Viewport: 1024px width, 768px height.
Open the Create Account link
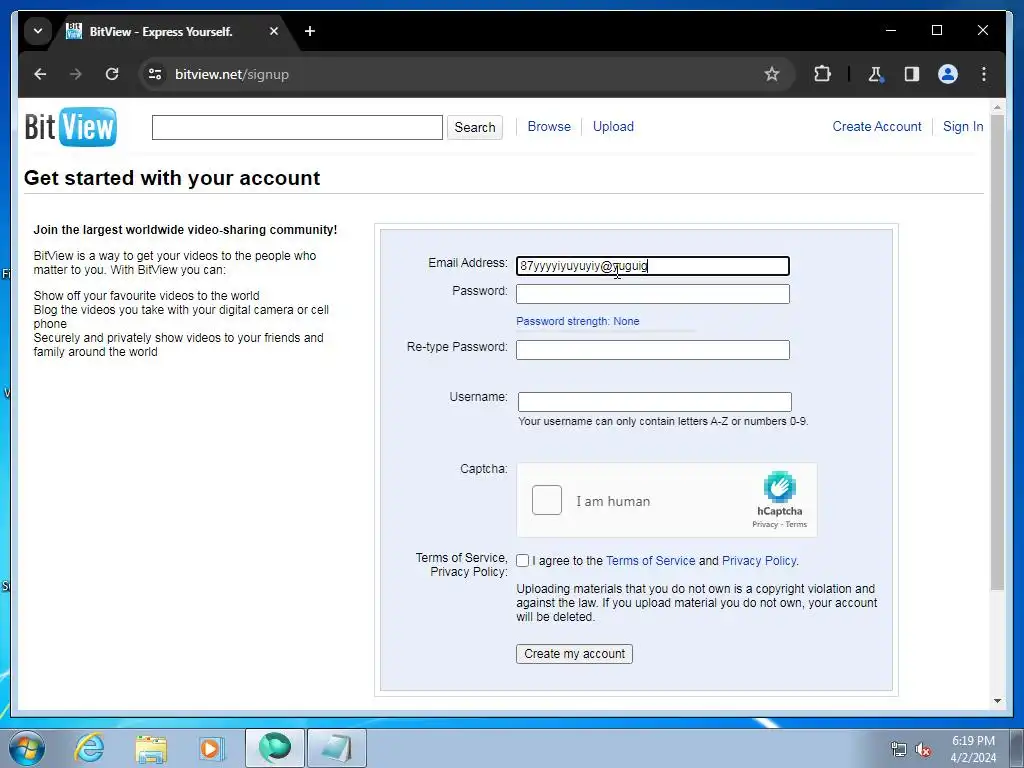pos(877,127)
